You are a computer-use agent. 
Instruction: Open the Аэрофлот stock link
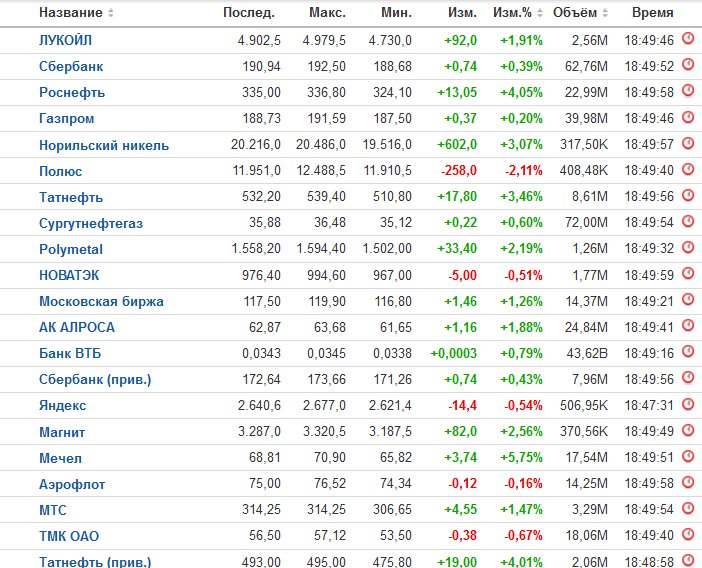[x=72, y=484]
